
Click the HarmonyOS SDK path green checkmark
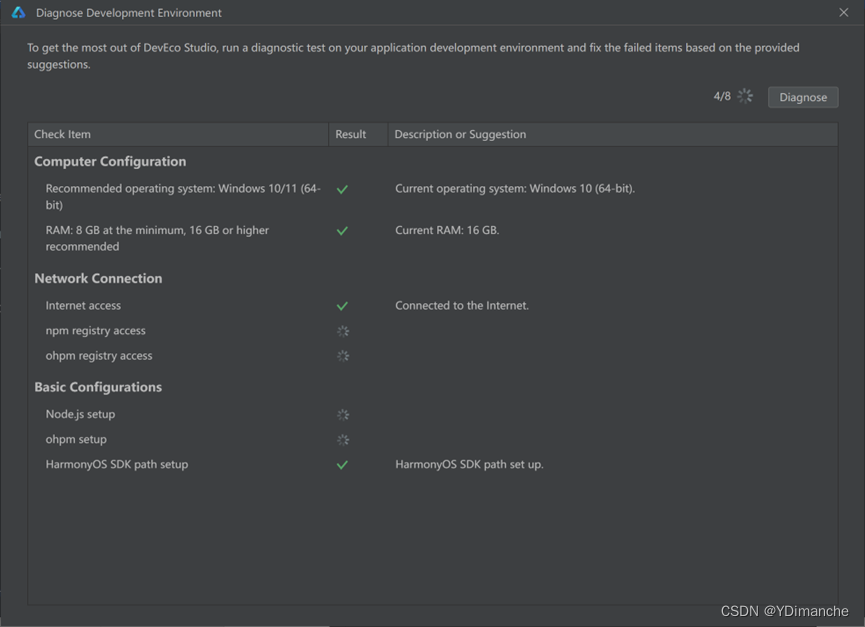point(342,465)
